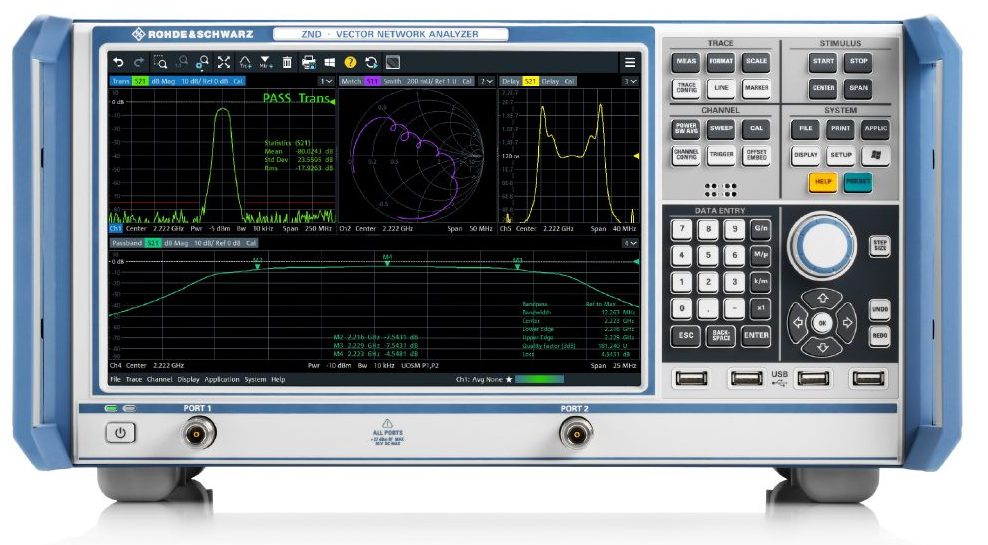Screen dimensions: 988x545
Task: Toggle the POWER BW AVG hardkey
Action: pos(686,129)
